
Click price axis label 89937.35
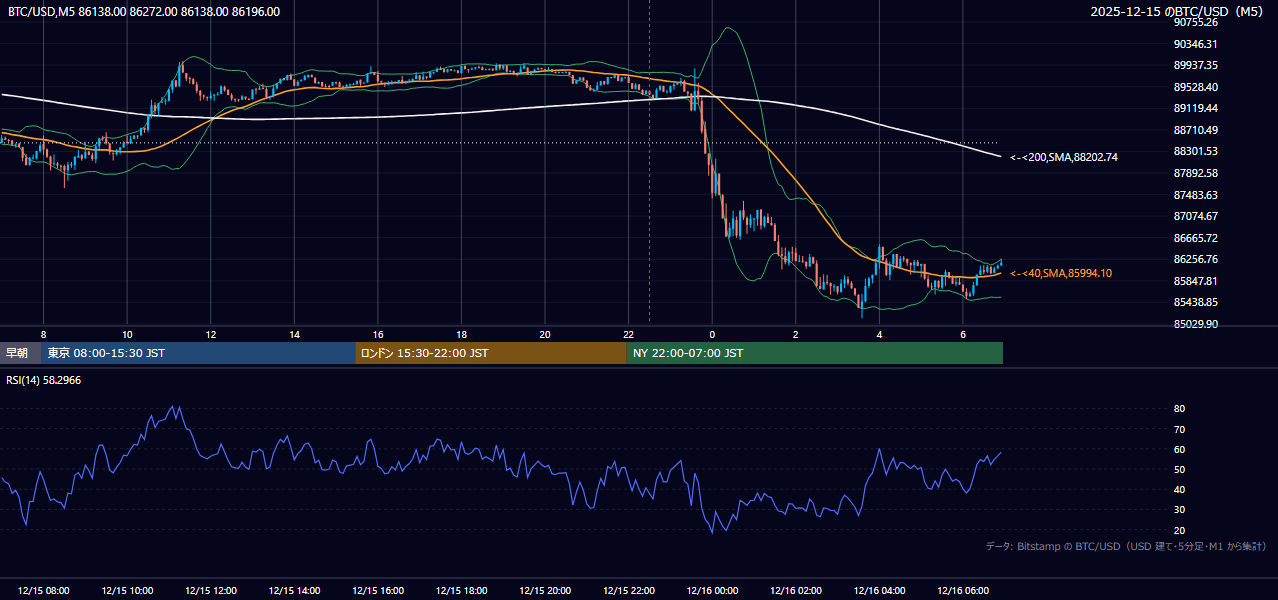tap(1196, 65)
